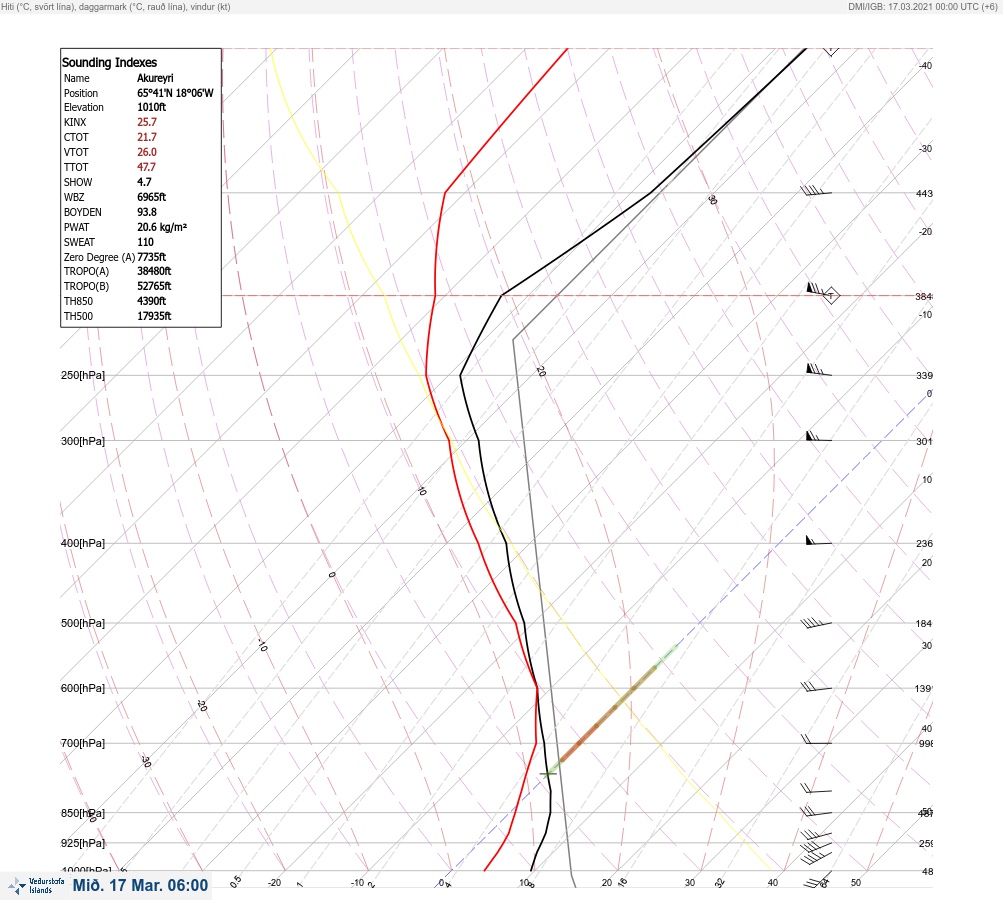Click the BOYDEN value 93.8
This screenshot has width=1003, height=900.
point(146,212)
